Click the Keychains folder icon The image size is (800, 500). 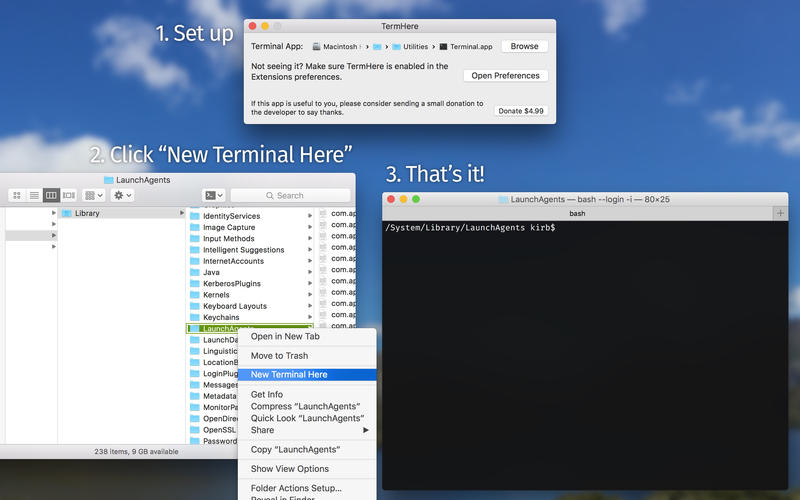point(194,317)
